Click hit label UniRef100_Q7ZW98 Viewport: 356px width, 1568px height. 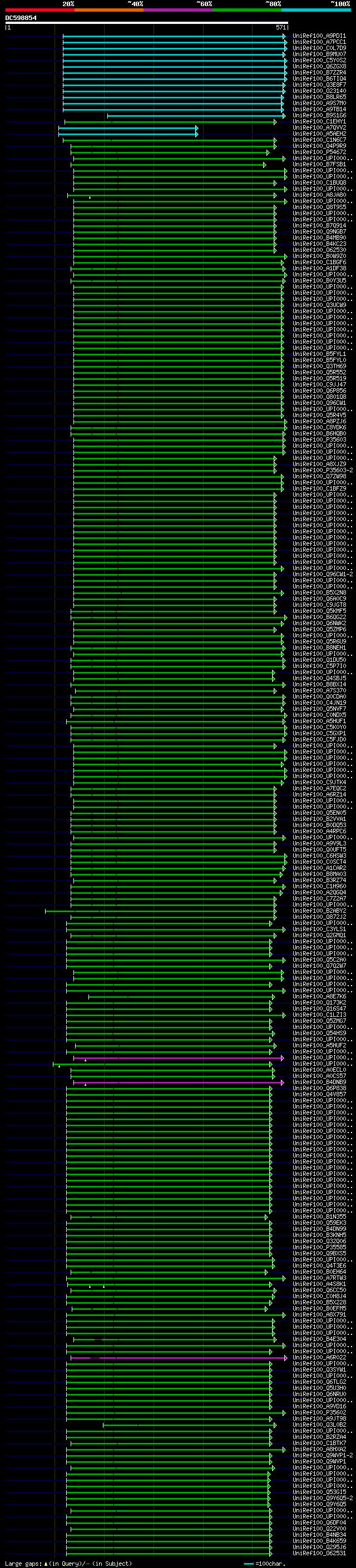319,477
